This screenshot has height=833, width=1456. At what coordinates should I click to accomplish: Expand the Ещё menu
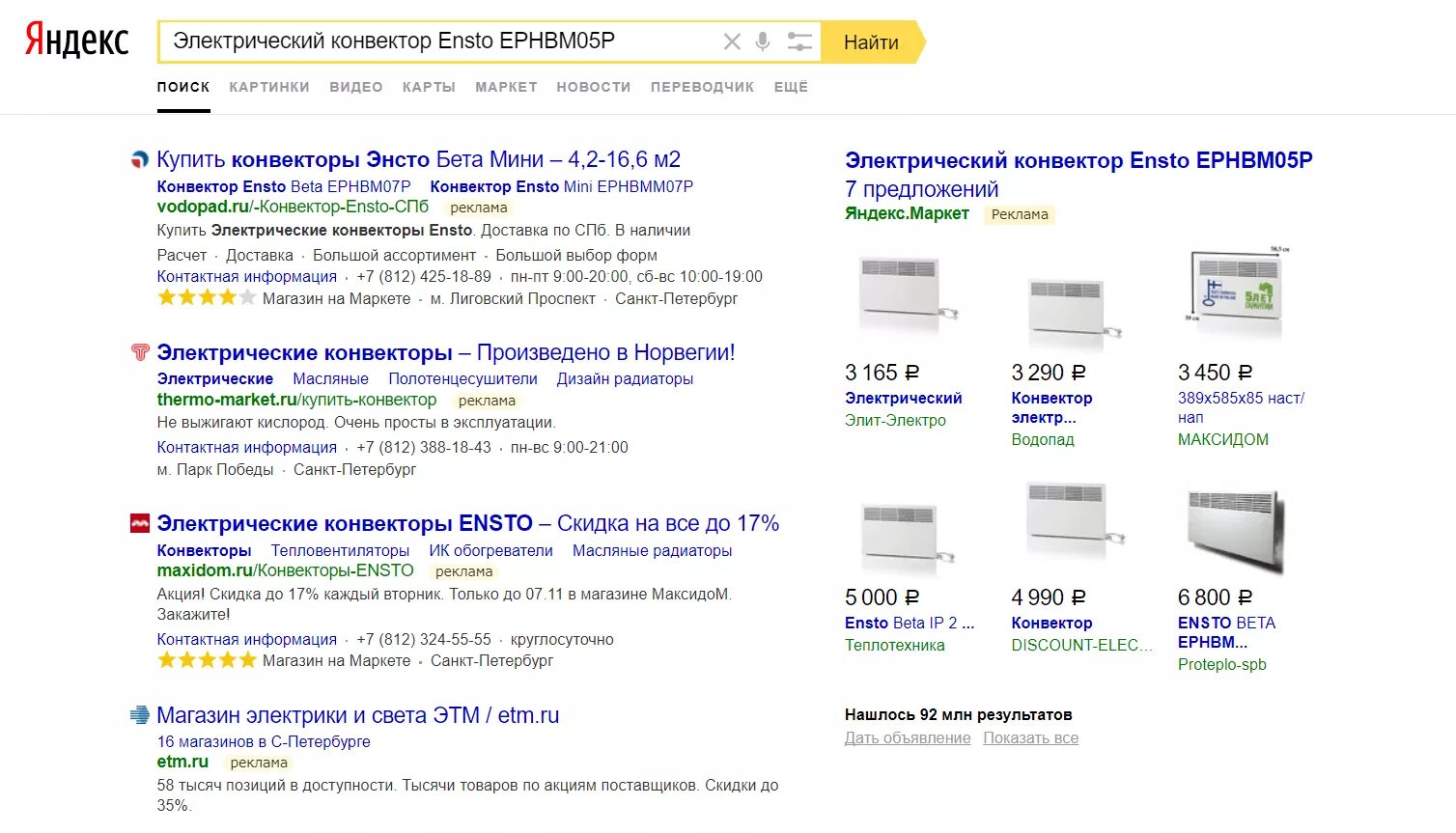791,87
